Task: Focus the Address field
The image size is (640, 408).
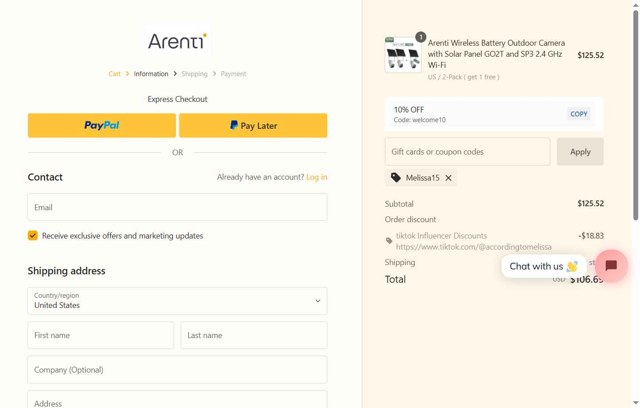Action: pyautogui.click(x=177, y=400)
